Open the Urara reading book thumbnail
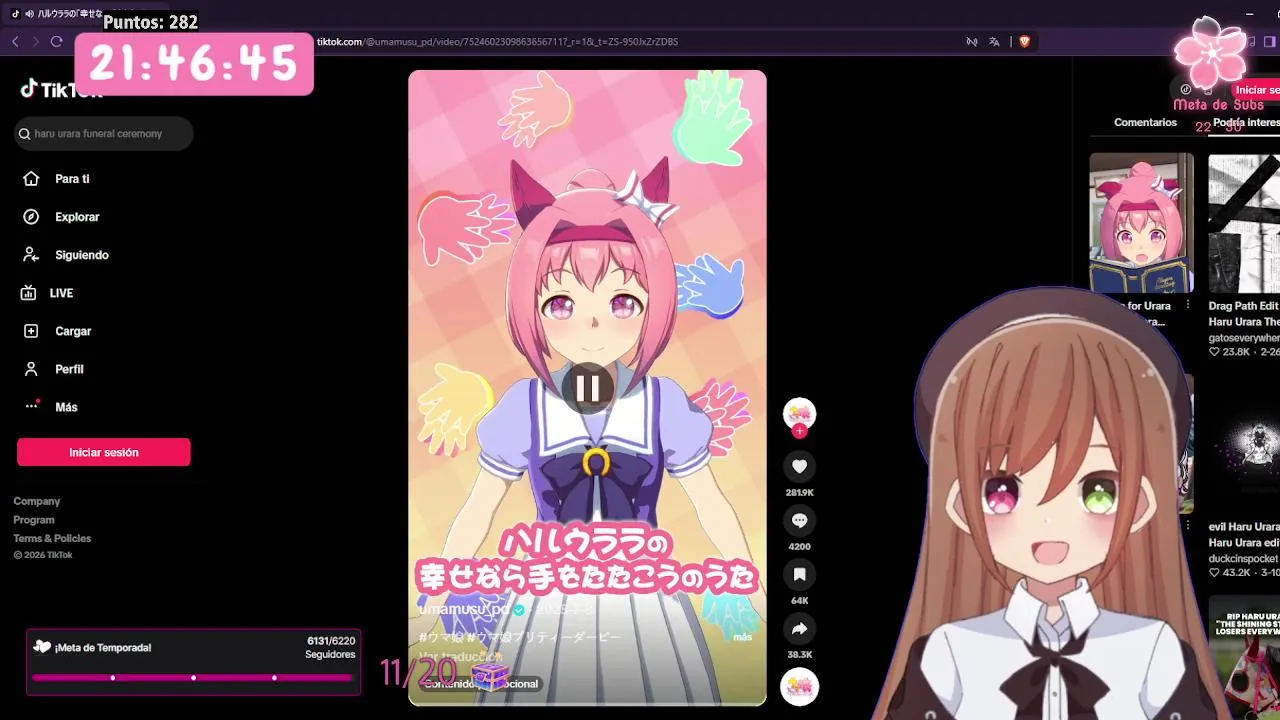1280x720 pixels. [x=1141, y=223]
